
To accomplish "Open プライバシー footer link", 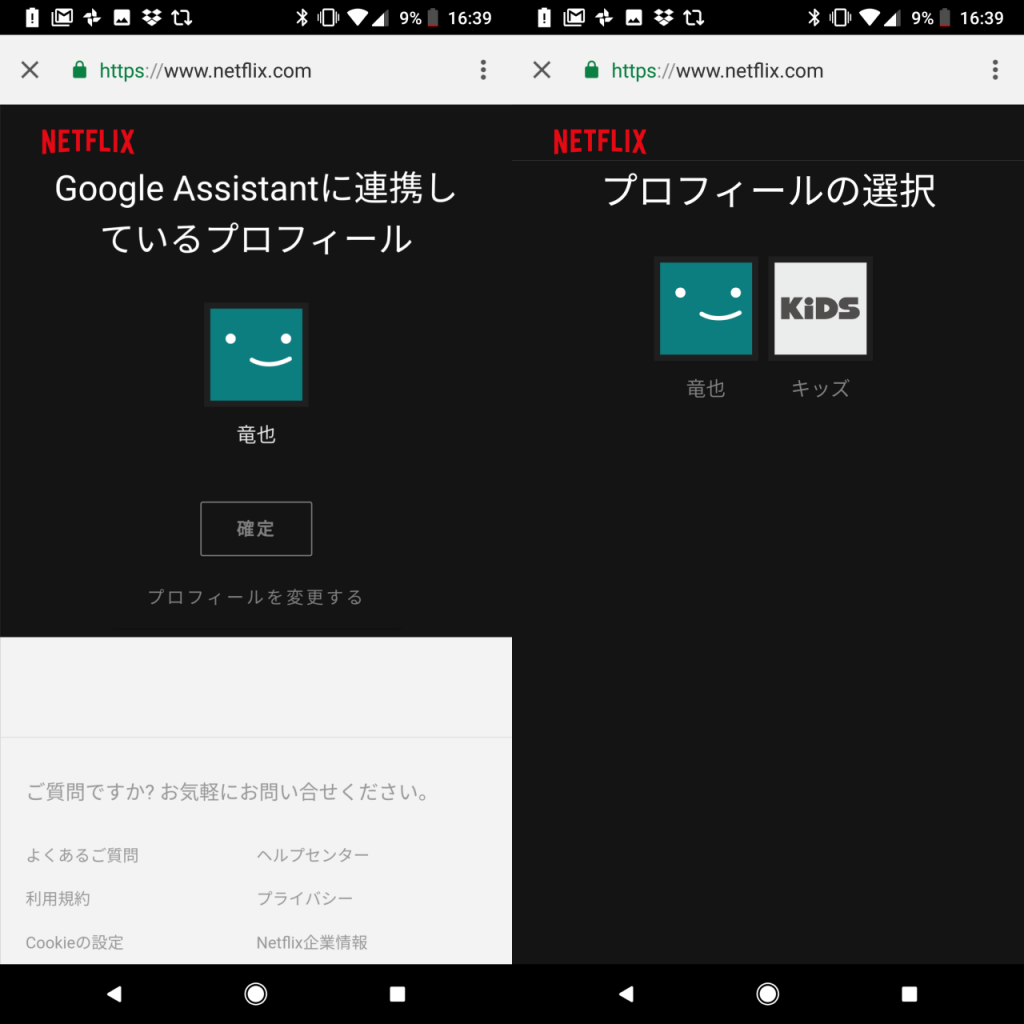I will pyautogui.click(x=304, y=899).
